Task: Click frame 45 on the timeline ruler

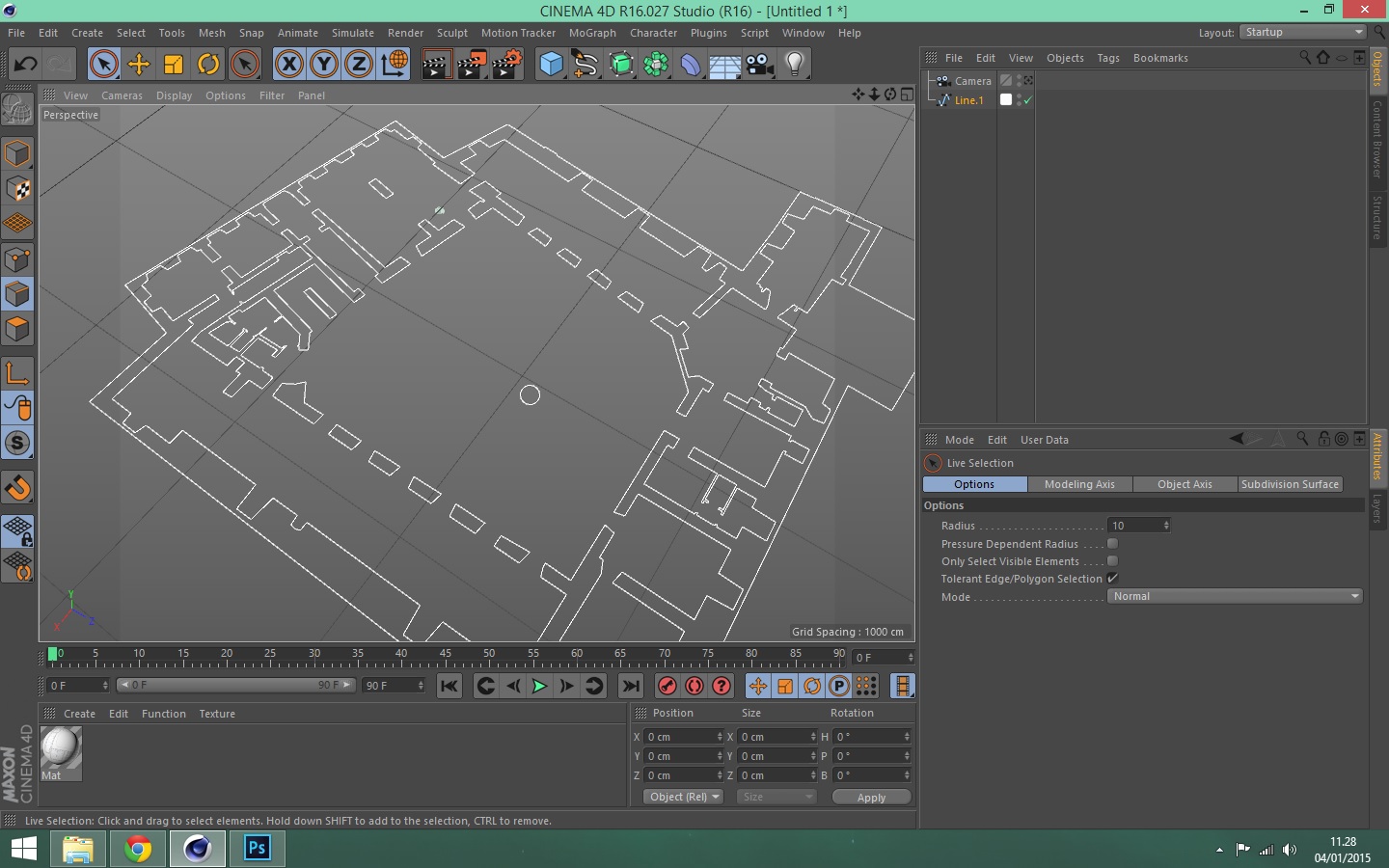Action: [x=446, y=660]
